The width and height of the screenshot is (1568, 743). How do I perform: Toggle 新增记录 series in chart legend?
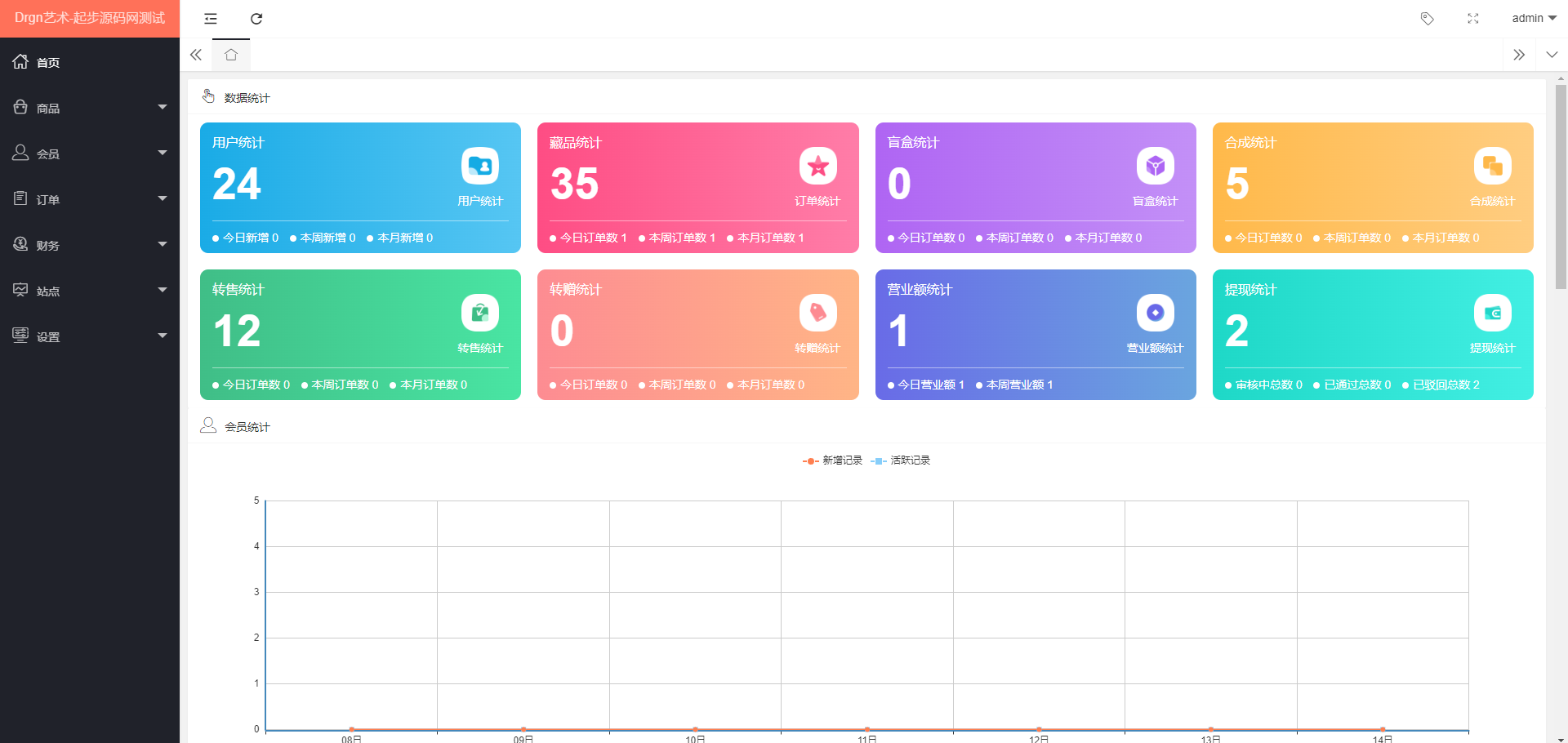tap(833, 460)
